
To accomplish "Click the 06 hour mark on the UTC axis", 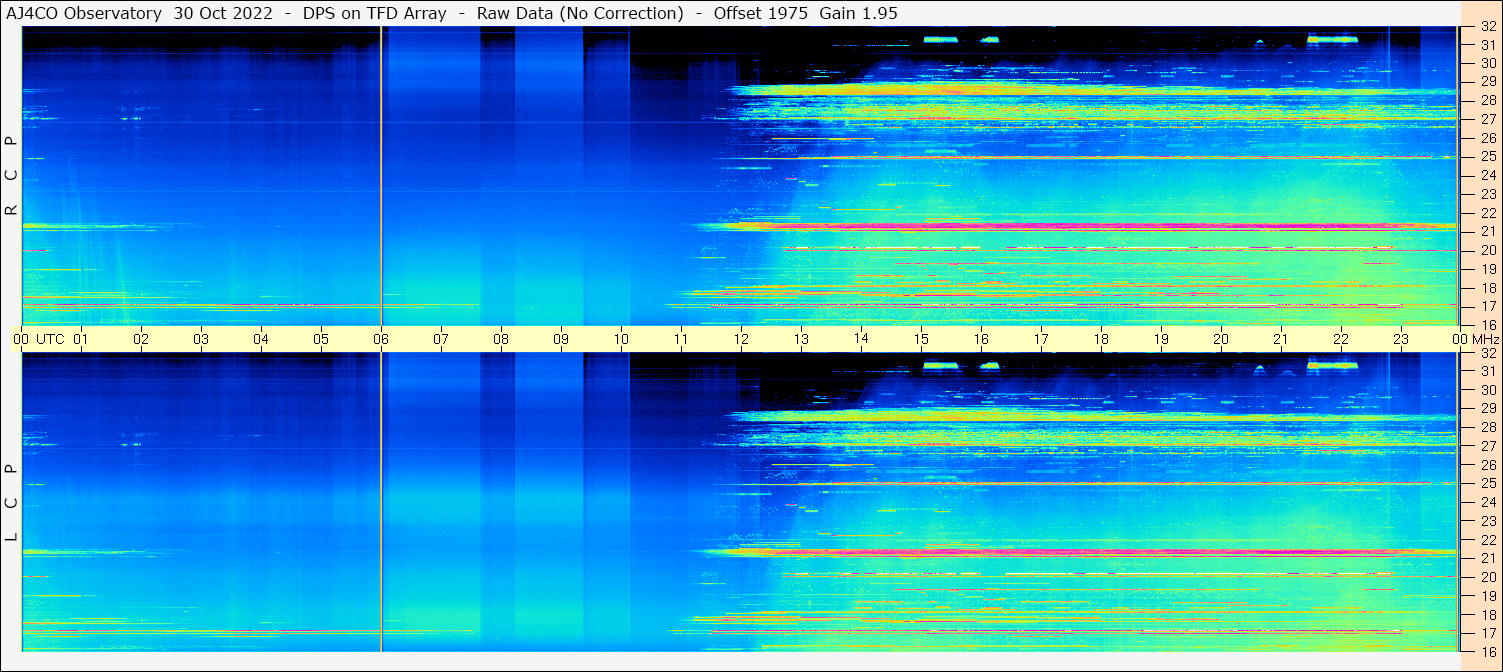I will click(381, 339).
